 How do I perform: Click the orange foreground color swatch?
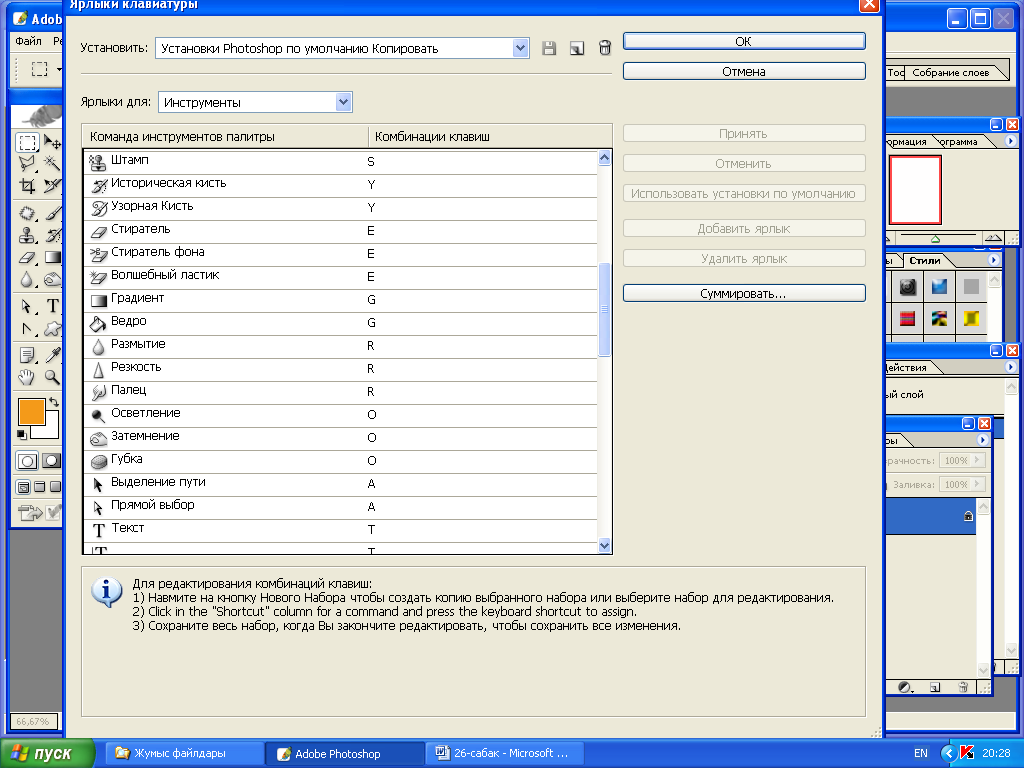click(31, 412)
